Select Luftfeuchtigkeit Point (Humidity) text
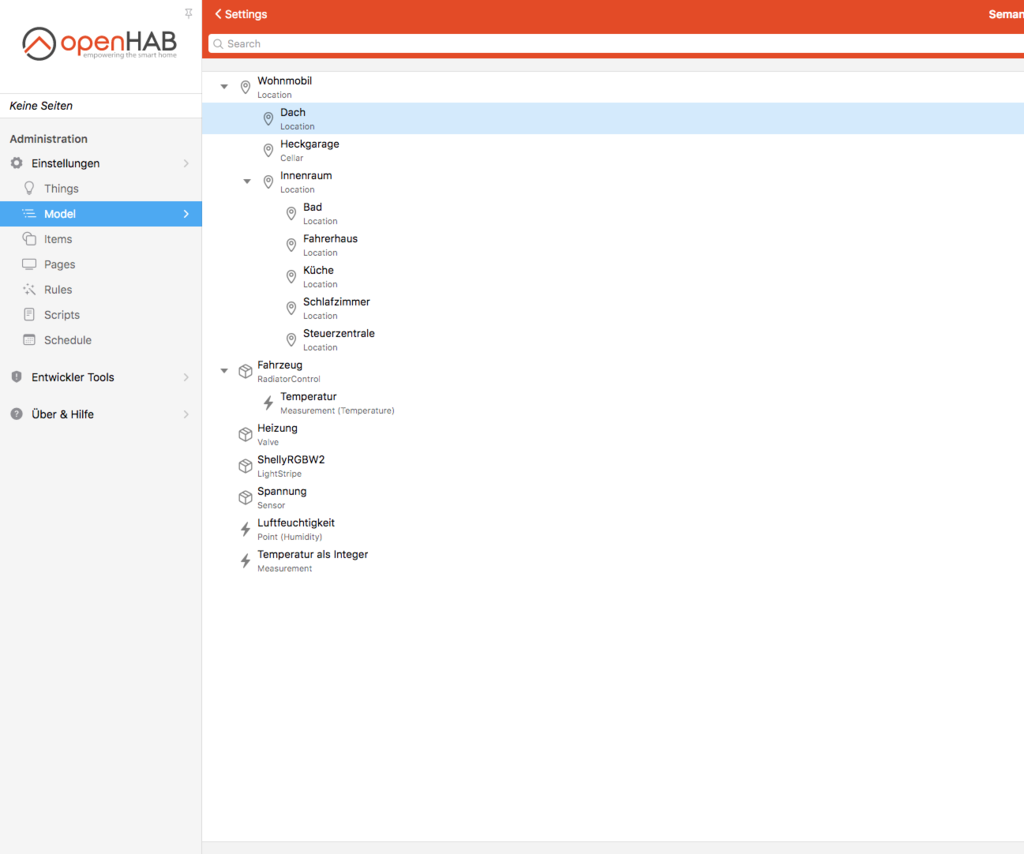Screen dimensions: 1024x854 [x=296, y=529]
